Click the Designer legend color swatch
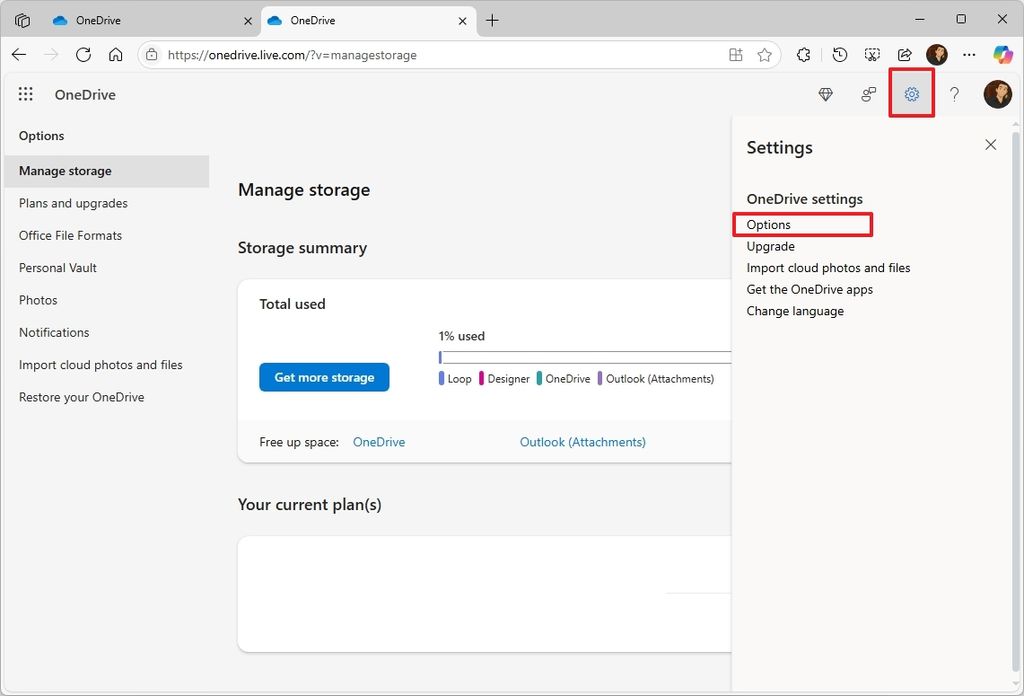Screen dimensions: 1024x696 pos(481,378)
